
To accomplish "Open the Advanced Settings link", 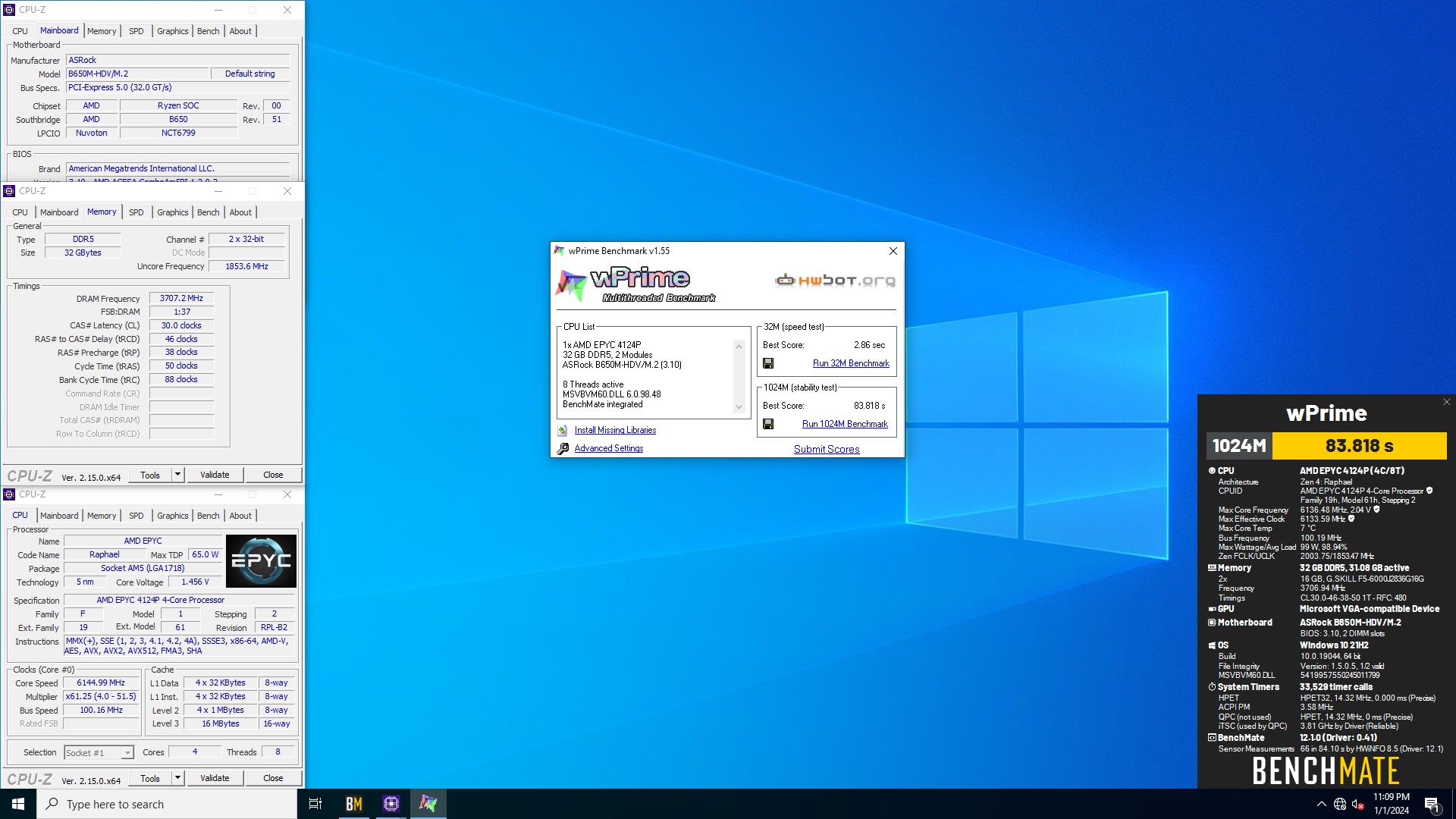I will click(609, 448).
